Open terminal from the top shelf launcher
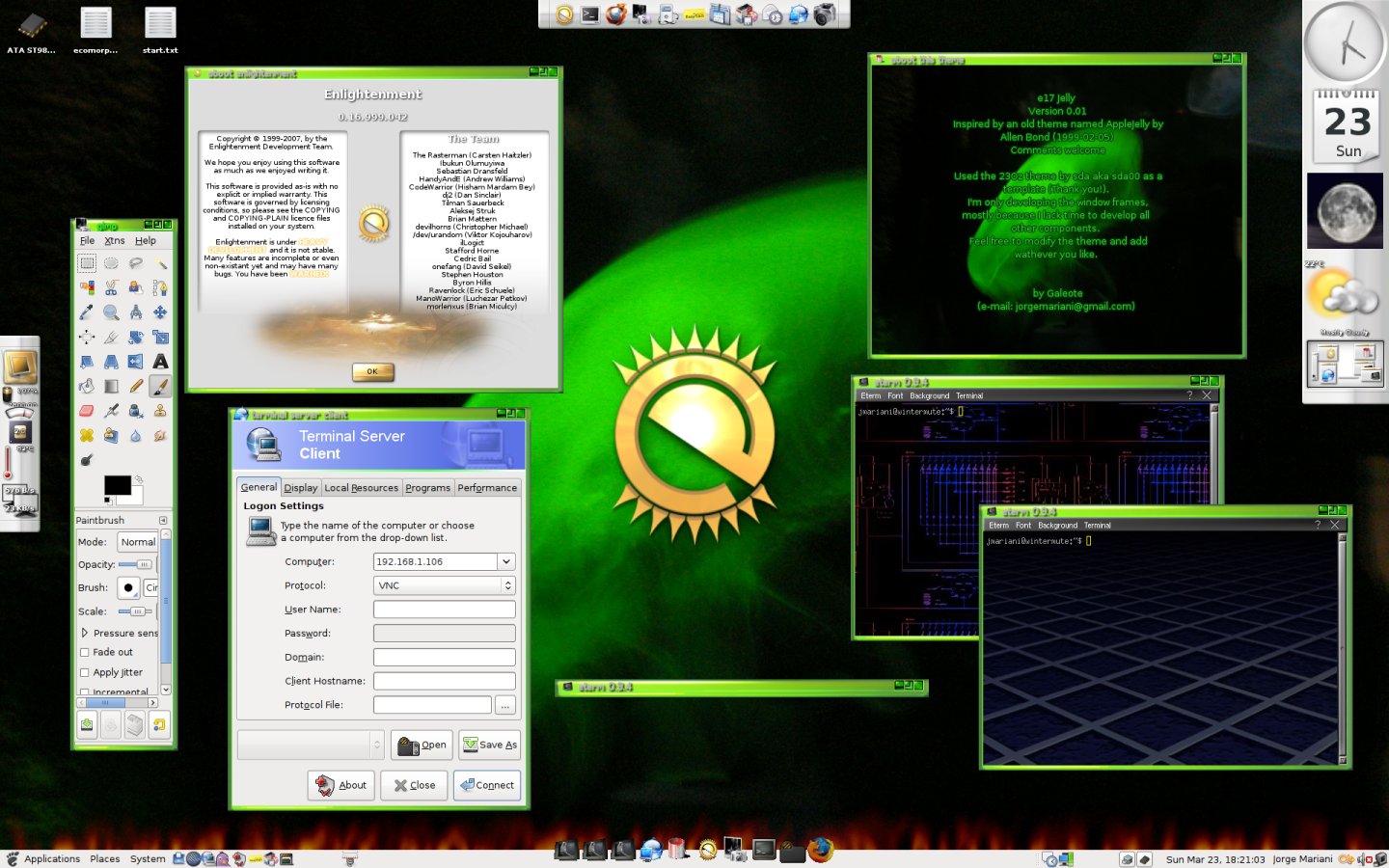The width and height of the screenshot is (1389, 868). pos(590,14)
